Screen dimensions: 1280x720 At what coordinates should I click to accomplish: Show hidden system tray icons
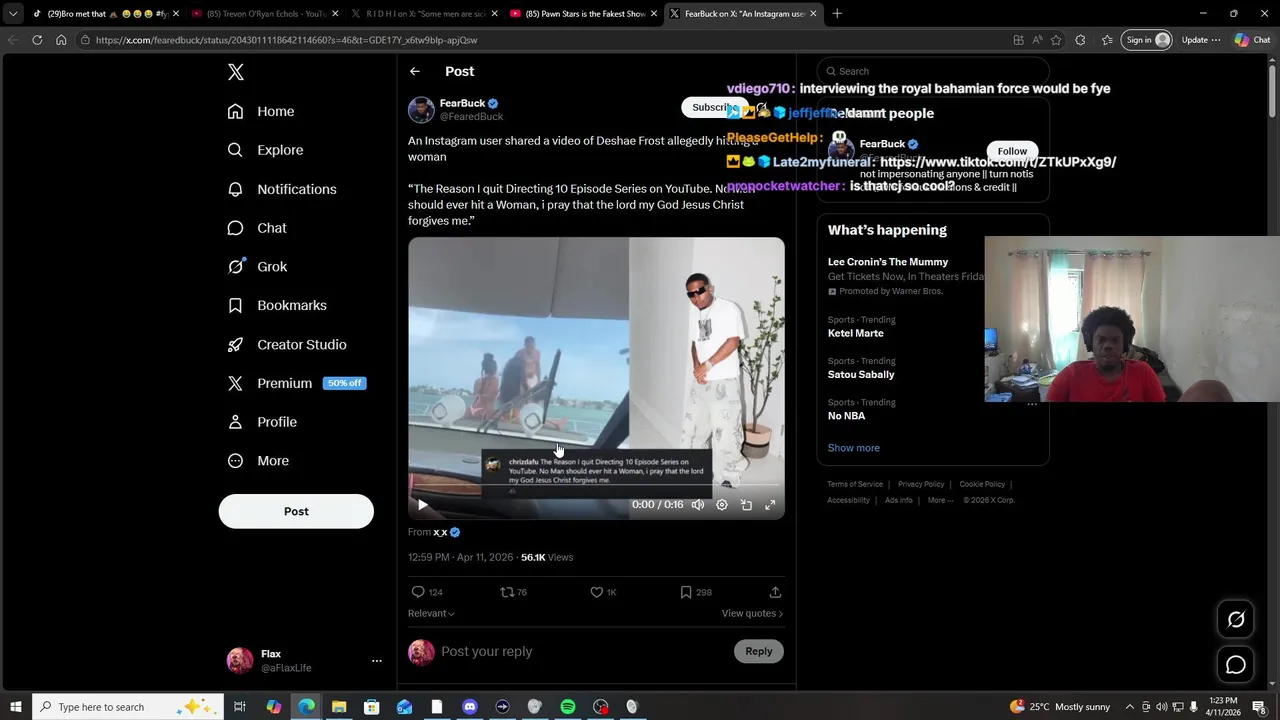pos(1130,707)
